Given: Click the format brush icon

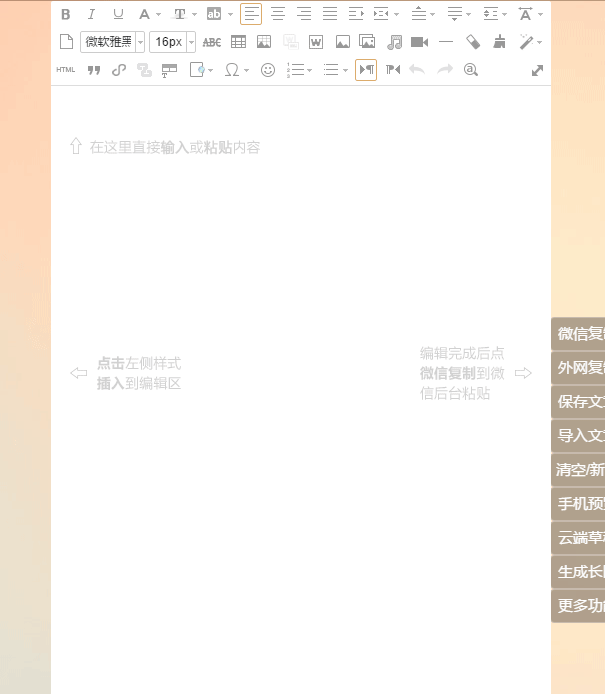Looking at the screenshot, I should click(499, 42).
